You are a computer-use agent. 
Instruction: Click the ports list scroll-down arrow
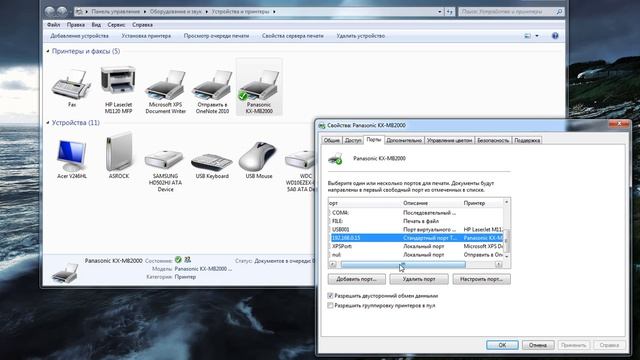point(507,256)
